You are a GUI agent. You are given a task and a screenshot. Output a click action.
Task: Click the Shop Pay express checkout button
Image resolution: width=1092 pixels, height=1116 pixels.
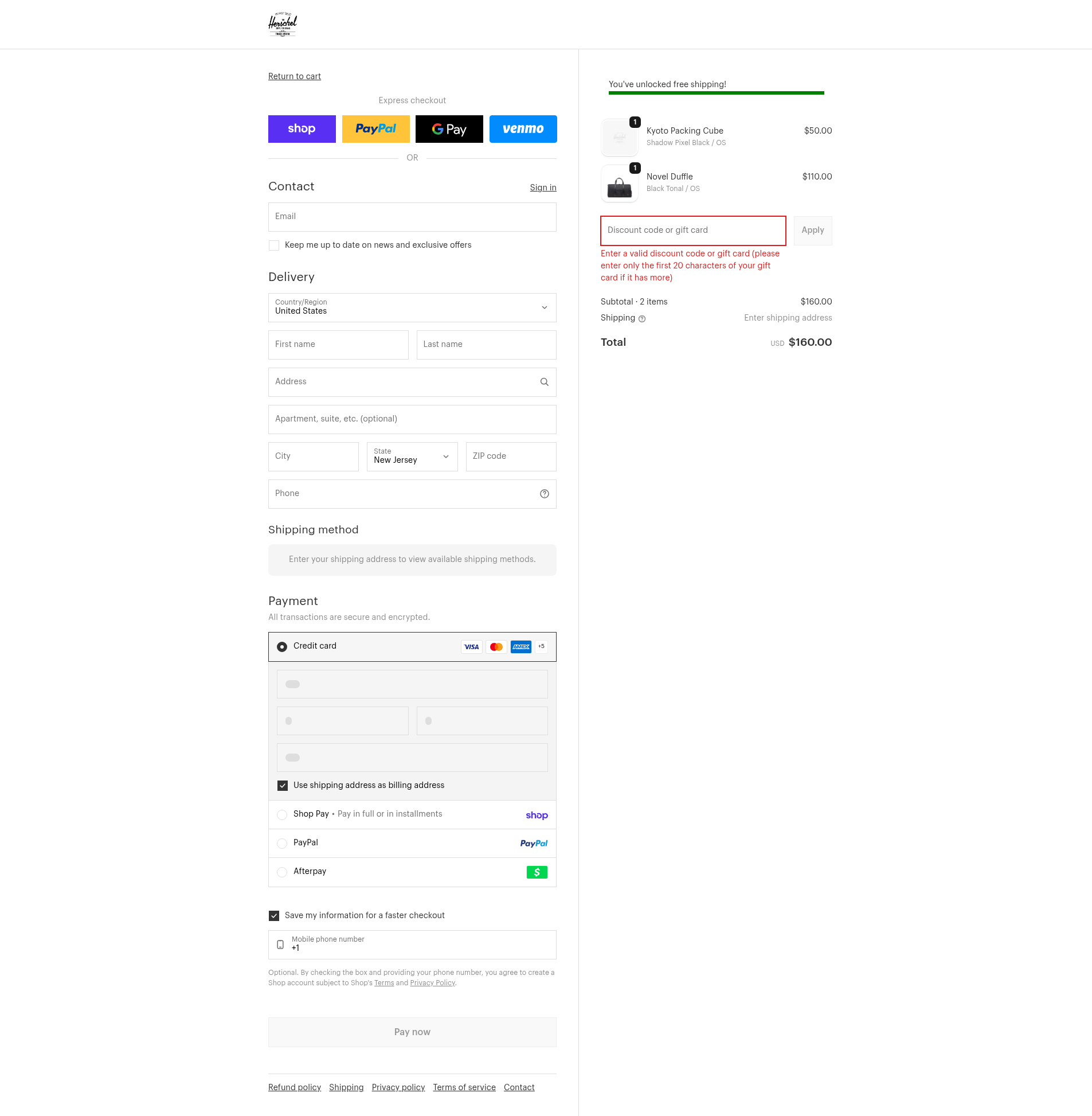pyautogui.click(x=302, y=129)
